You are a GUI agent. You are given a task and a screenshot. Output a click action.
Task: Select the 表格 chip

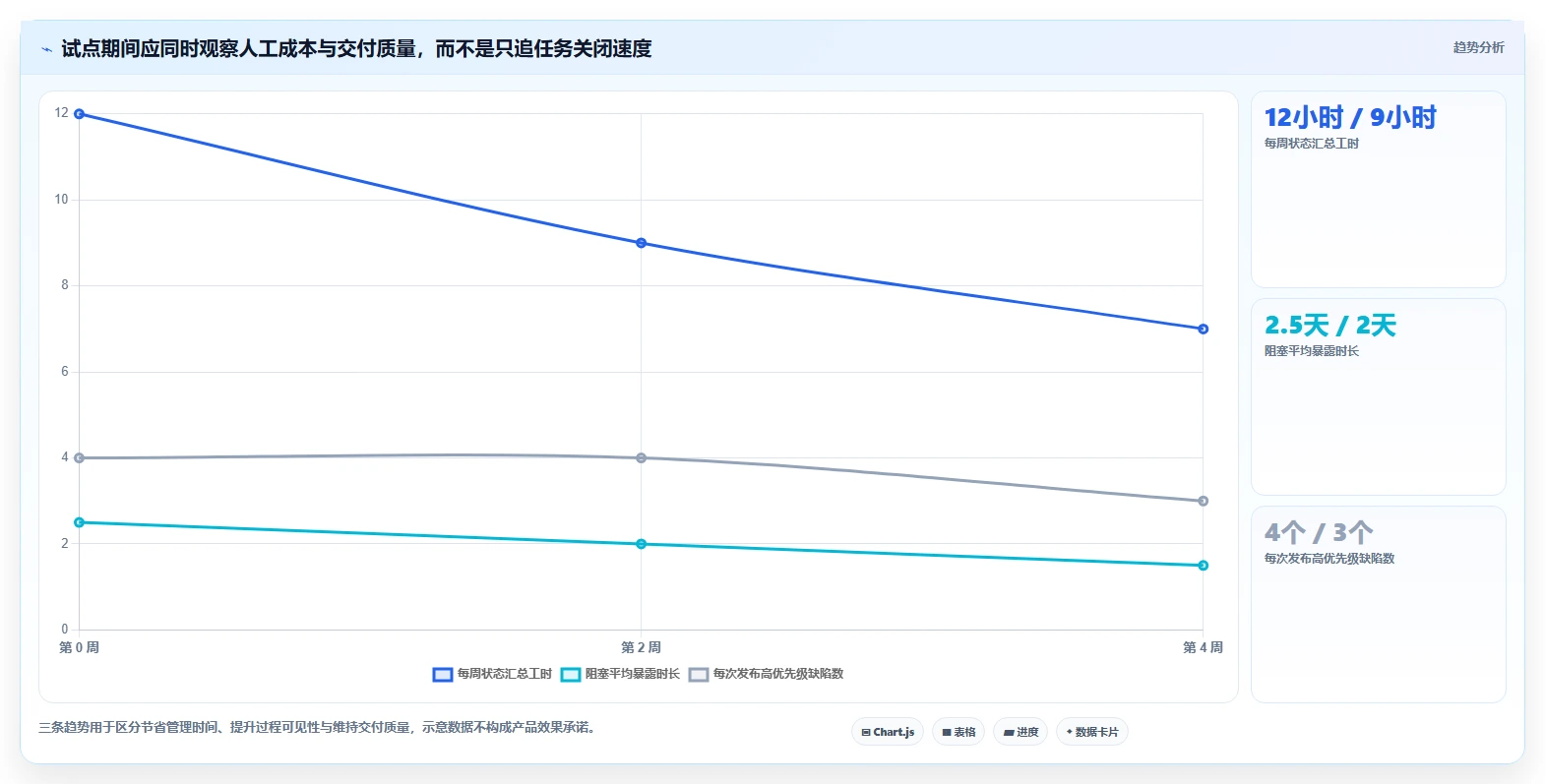click(958, 732)
